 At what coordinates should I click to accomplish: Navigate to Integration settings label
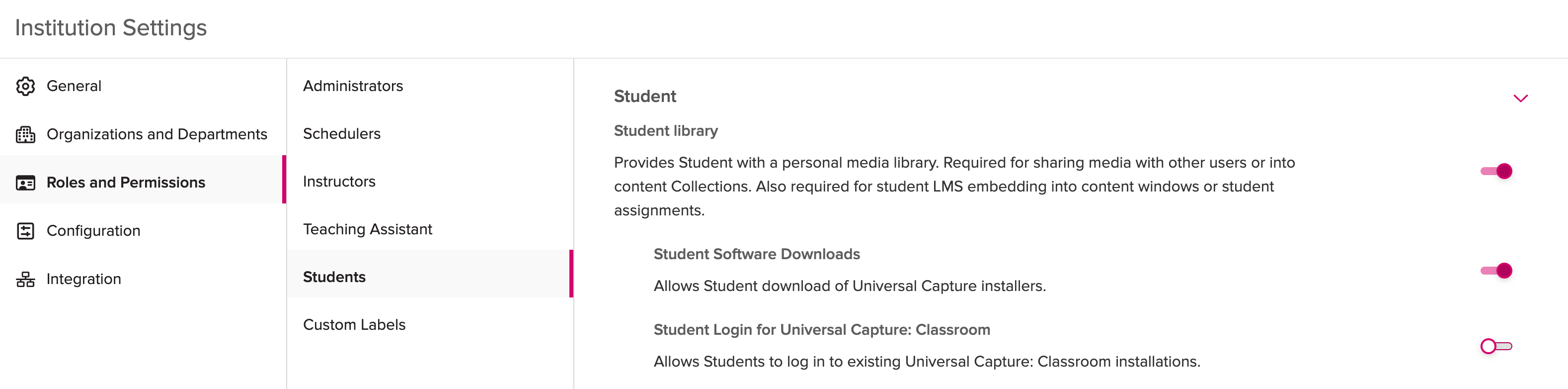click(83, 279)
